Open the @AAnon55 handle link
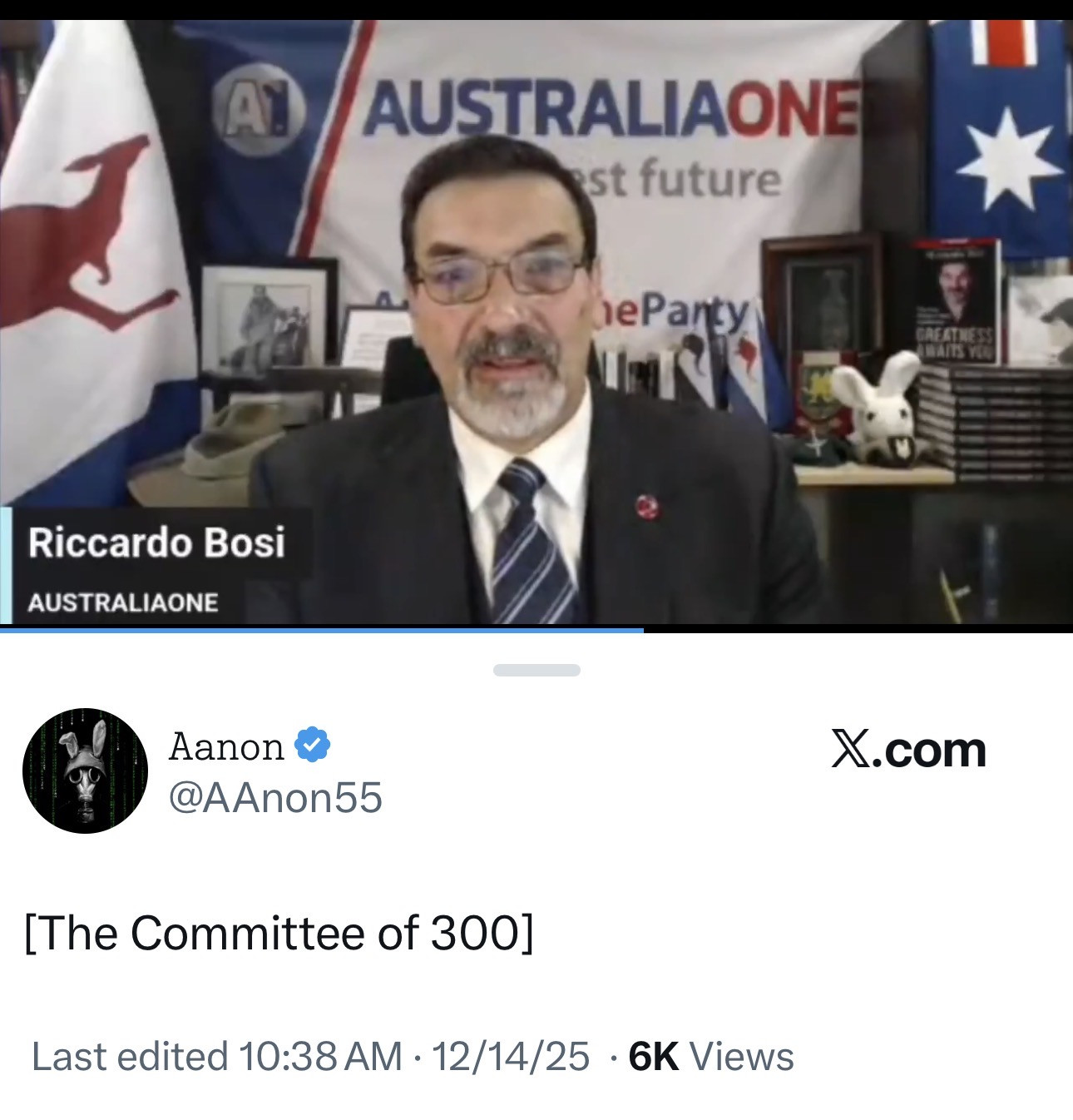 tap(275, 797)
